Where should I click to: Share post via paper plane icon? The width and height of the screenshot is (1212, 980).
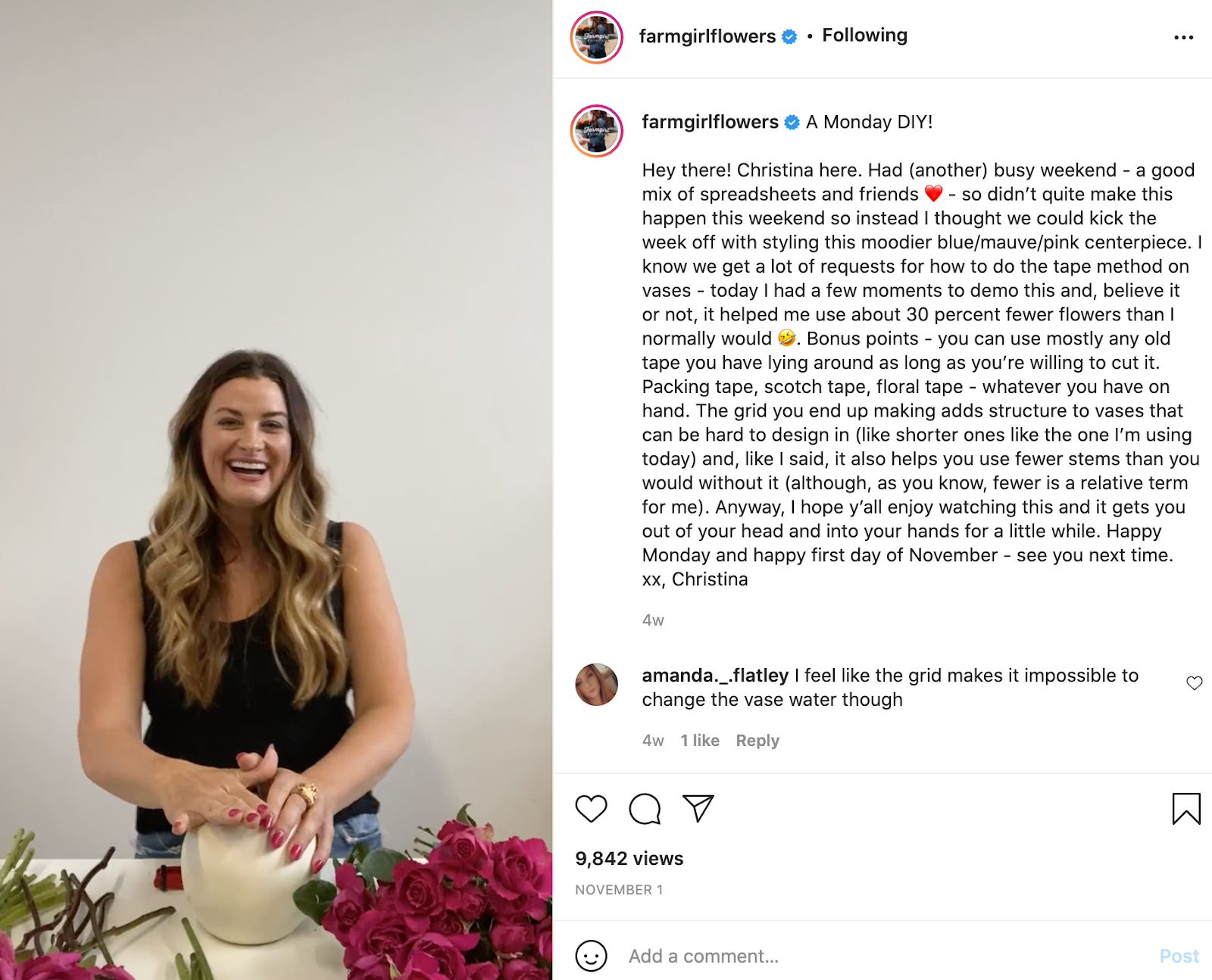click(x=698, y=808)
